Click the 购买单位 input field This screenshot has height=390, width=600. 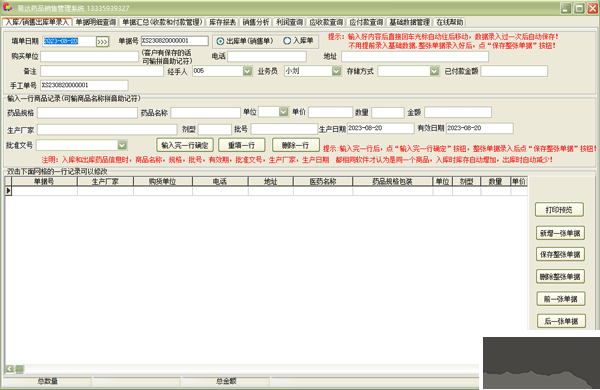[x=90, y=57]
